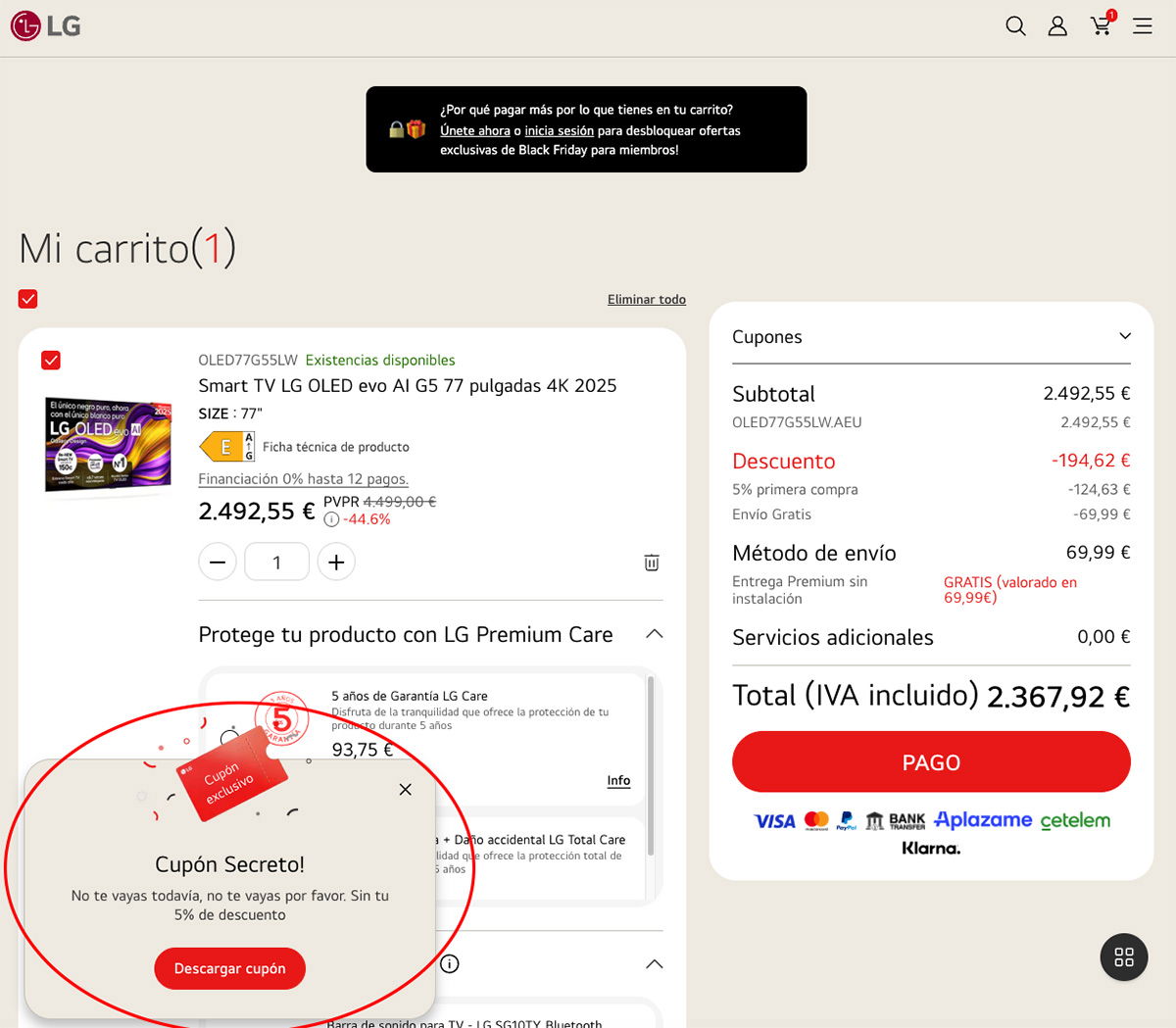Screen dimensions: 1176x1028
Task: Collapse Protege tu producto con LG Premium Care
Action: coord(655,634)
